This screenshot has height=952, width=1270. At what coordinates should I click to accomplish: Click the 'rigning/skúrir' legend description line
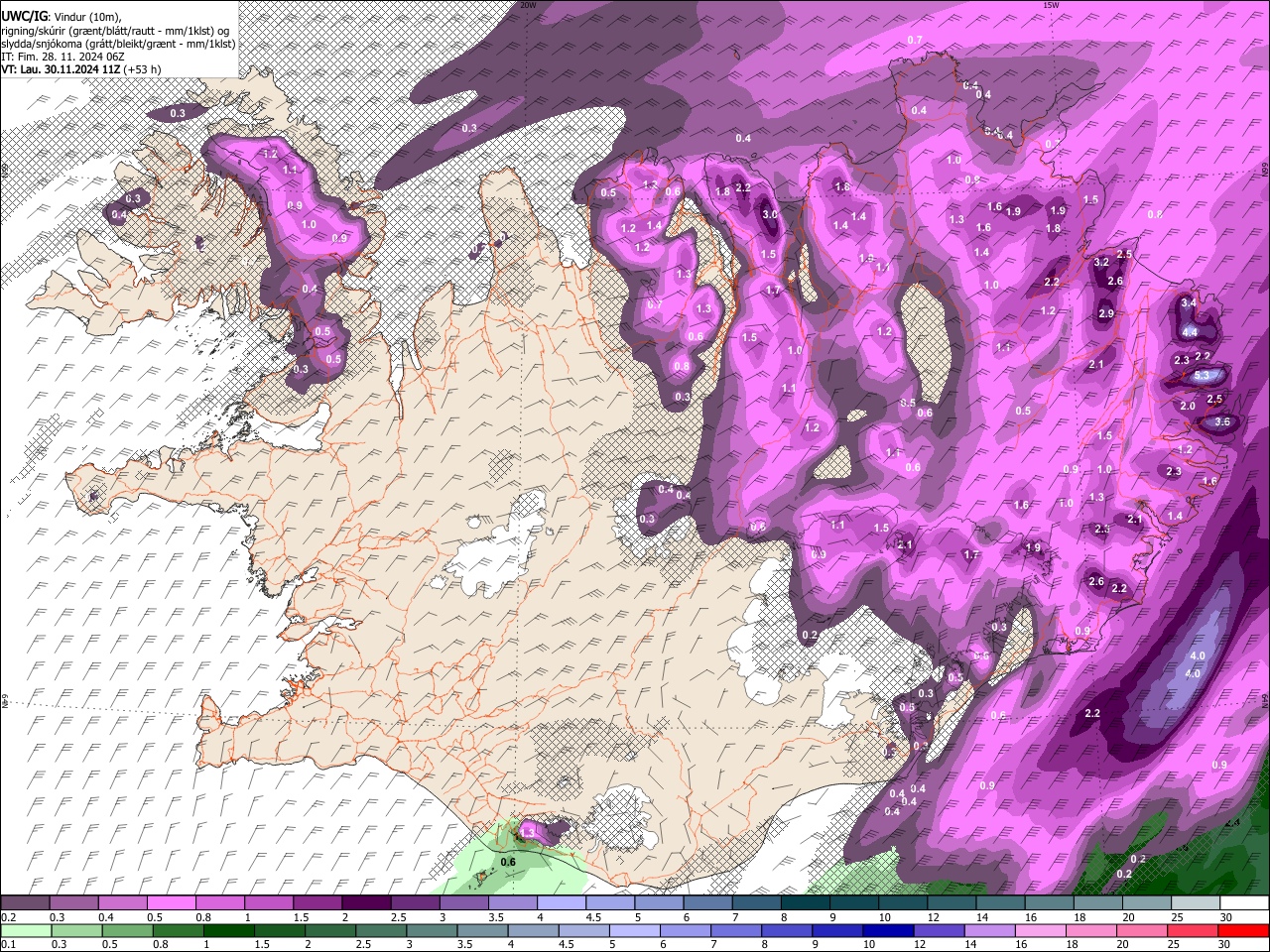[116, 31]
